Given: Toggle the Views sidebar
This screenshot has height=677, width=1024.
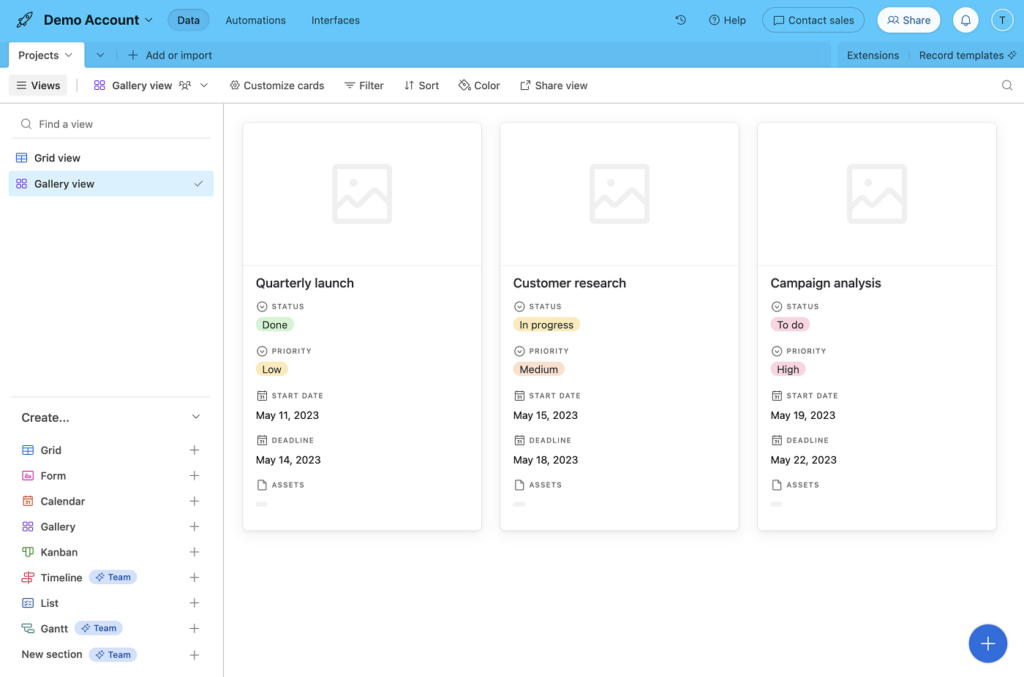Looking at the screenshot, I should tap(37, 85).
